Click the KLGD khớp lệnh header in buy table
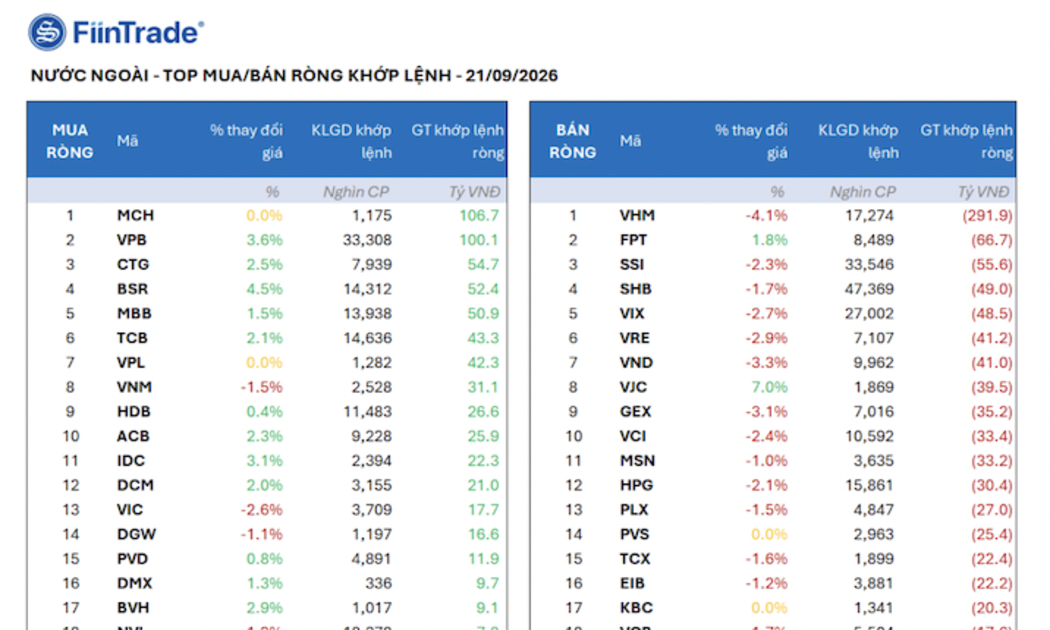 351,141
